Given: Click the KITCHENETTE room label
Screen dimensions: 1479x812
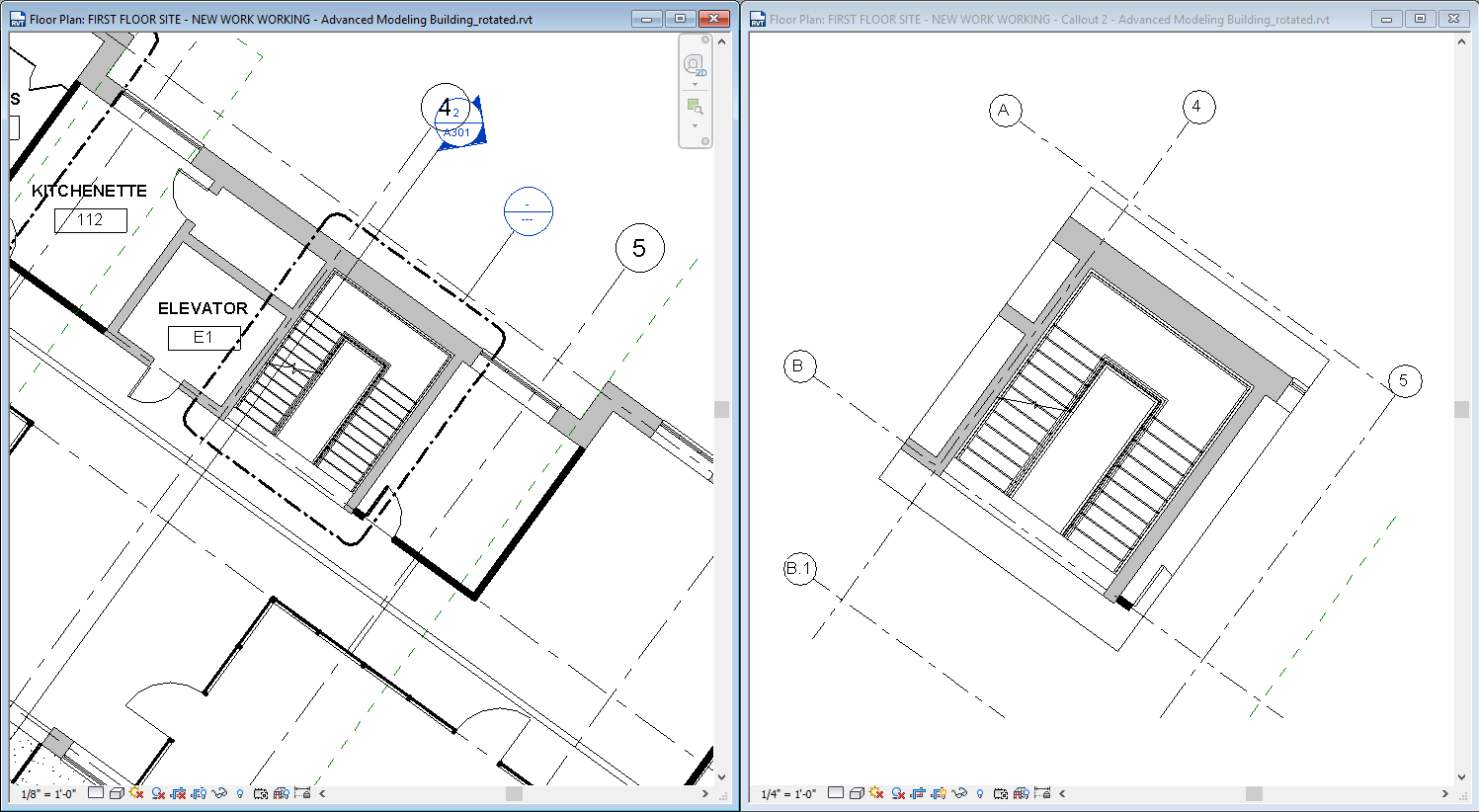Looking at the screenshot, I should pyautogui.click(x=89, y=191).
